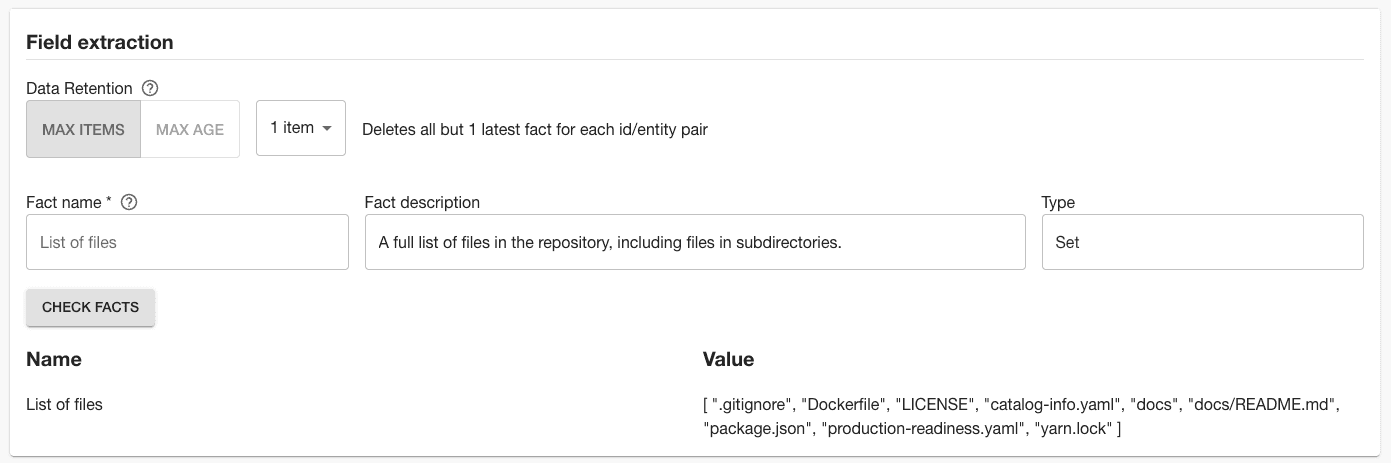Click the help icon beside Fact name
1391x463 pixels.
[x=128, y=202]
